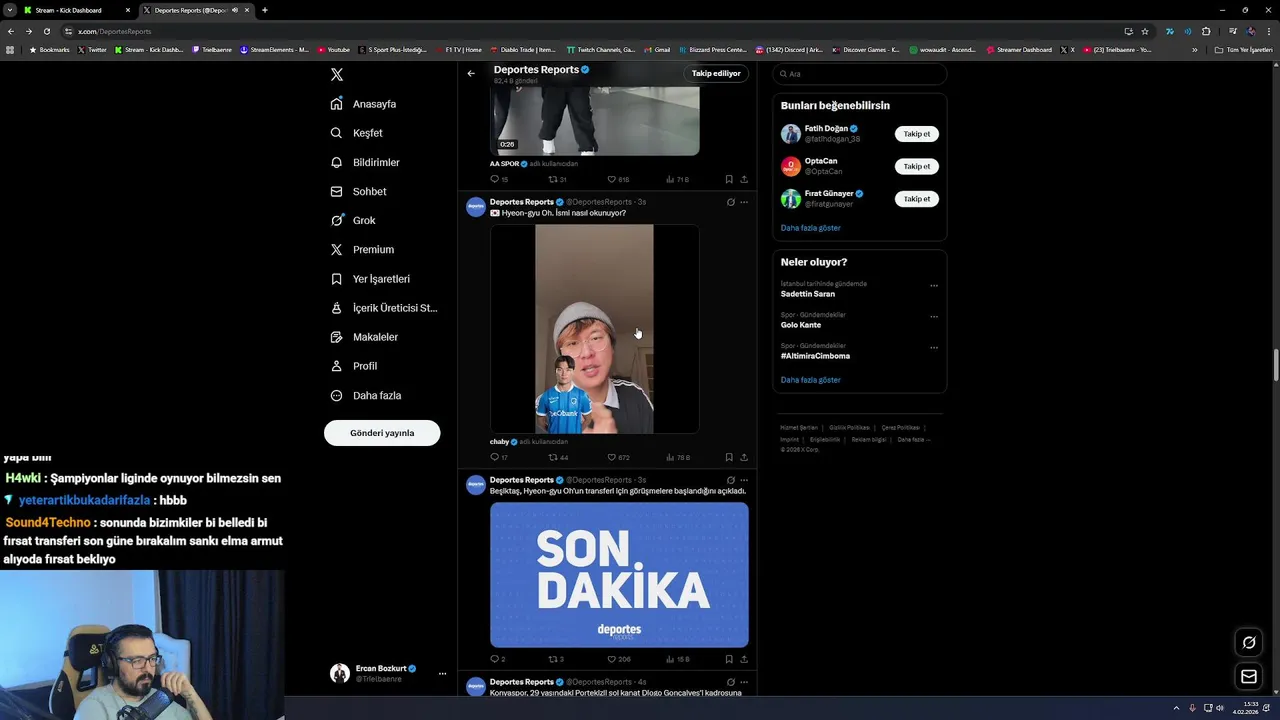The height and width of the screenshot is (720, 1280).
Task: Open Yer İşaretleri bookmarks
Action: coord(370,279)
